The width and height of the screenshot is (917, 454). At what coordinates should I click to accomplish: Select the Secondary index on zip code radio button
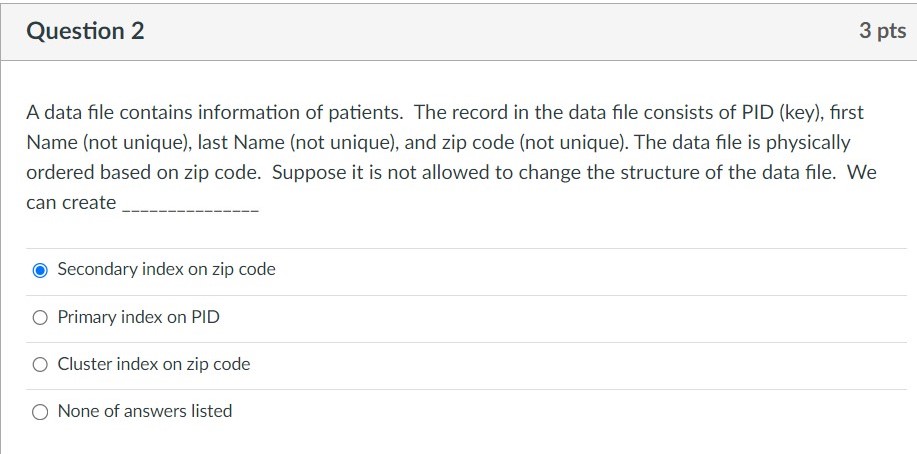(x=40, y=270)
